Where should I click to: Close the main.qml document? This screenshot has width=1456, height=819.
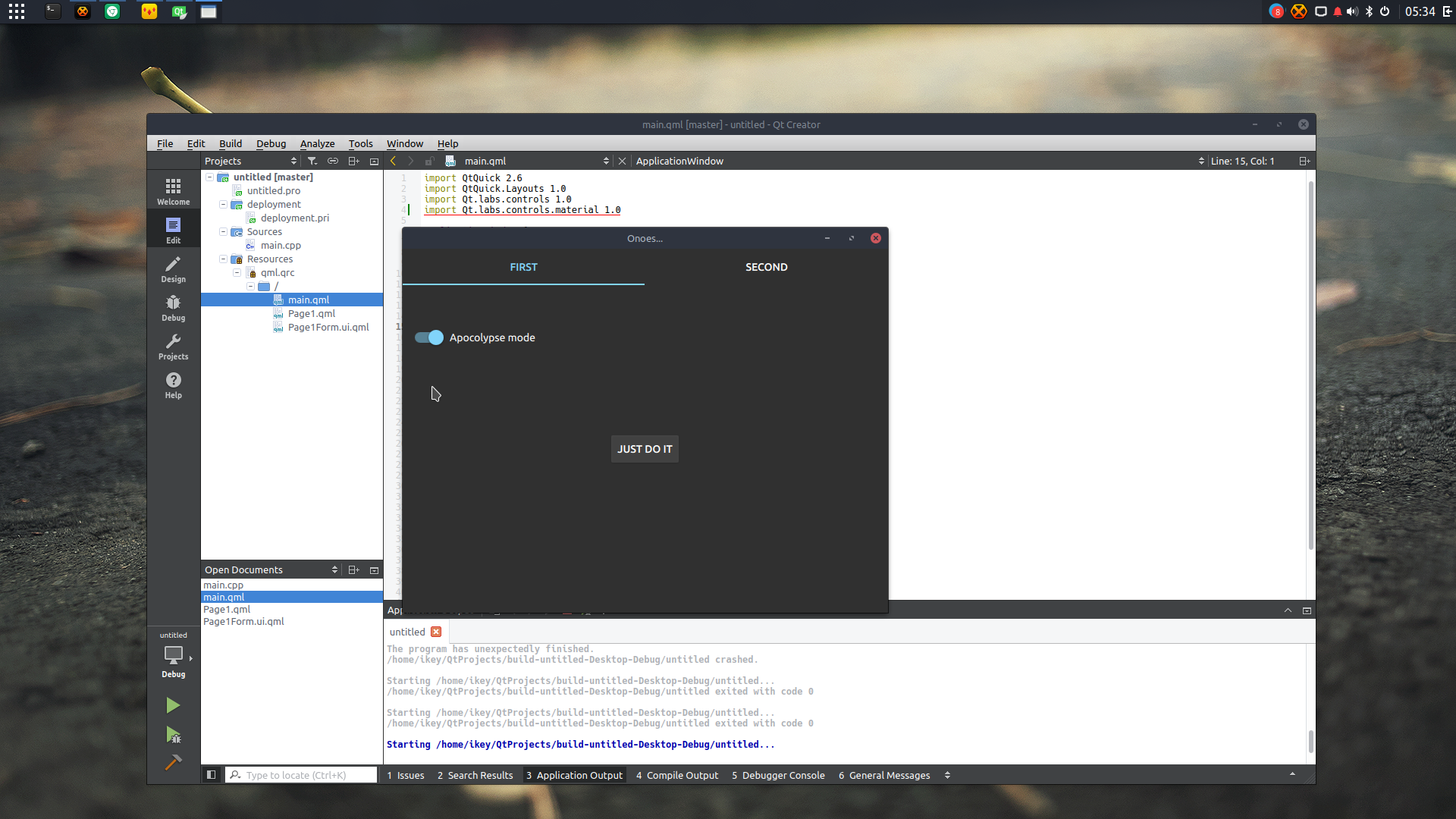[x=622, y=161]
